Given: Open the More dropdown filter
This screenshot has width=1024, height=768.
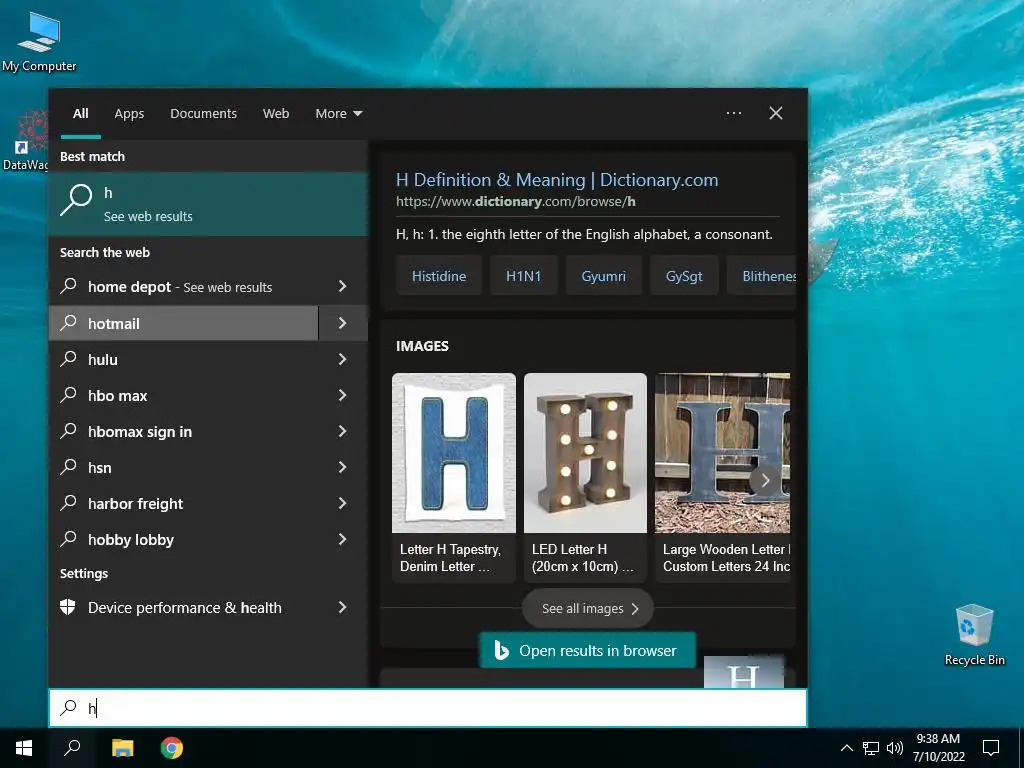Looking at the screenshot, I should (338, 113).
